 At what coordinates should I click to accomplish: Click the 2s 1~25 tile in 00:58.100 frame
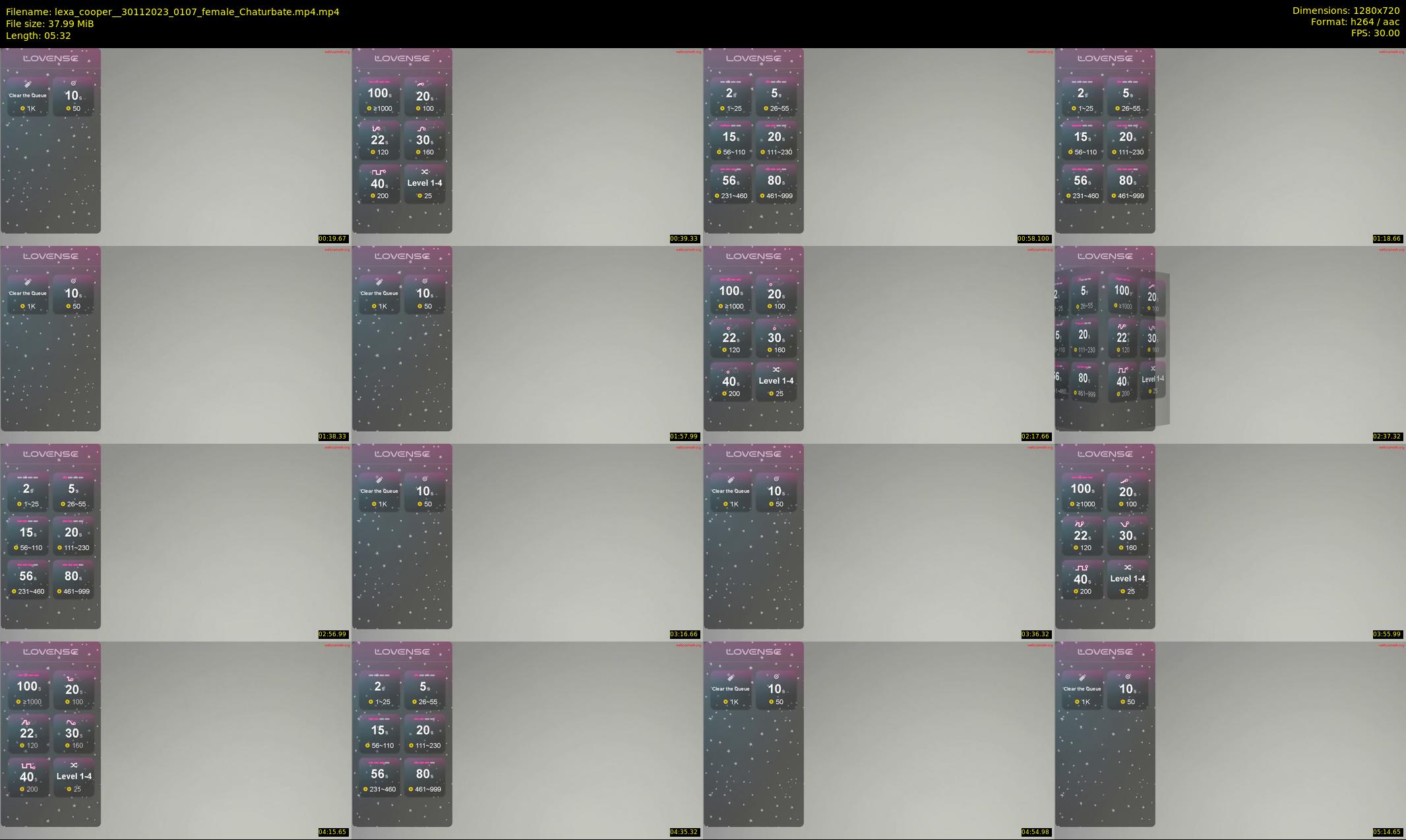[x=731, y=96]
